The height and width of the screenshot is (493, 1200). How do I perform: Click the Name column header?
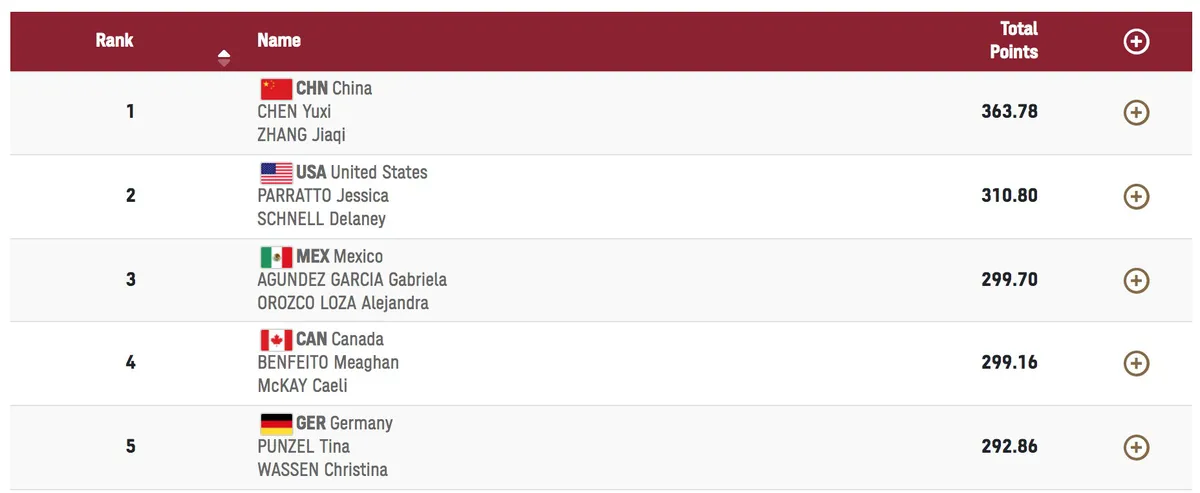pyautogui.click(x=279, y=41)
